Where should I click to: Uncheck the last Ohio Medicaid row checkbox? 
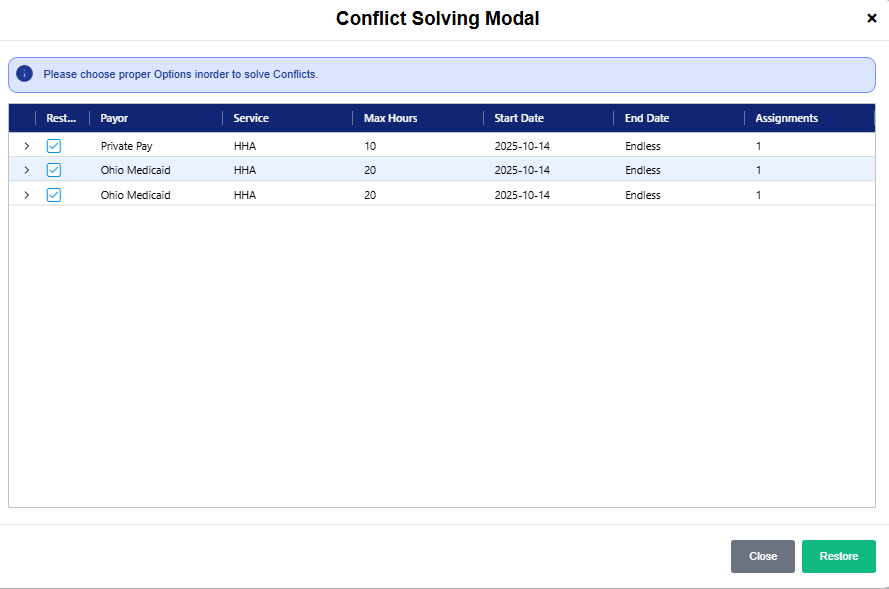click(x=54, y=195)
